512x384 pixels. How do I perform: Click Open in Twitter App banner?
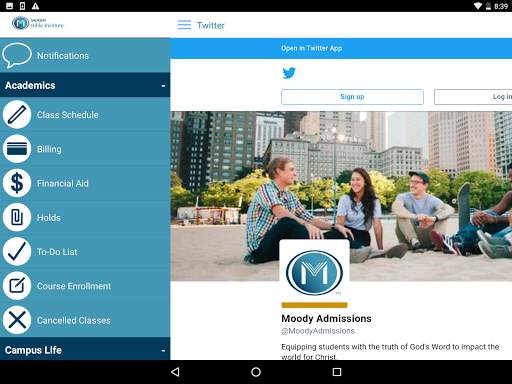point(341,48)
